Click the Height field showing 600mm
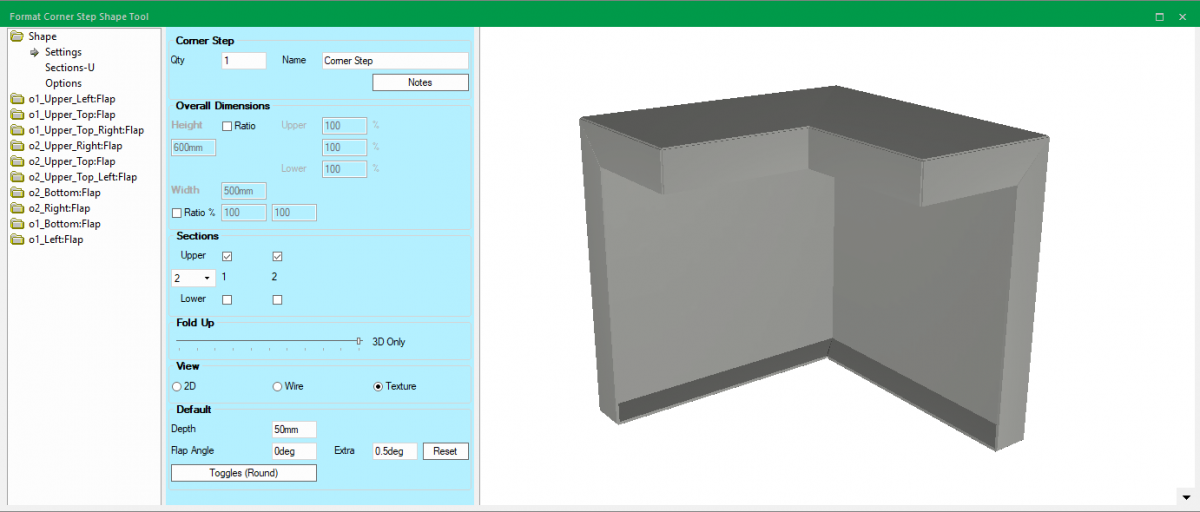The image size is (1200, 512). click(x=194, y=147)
